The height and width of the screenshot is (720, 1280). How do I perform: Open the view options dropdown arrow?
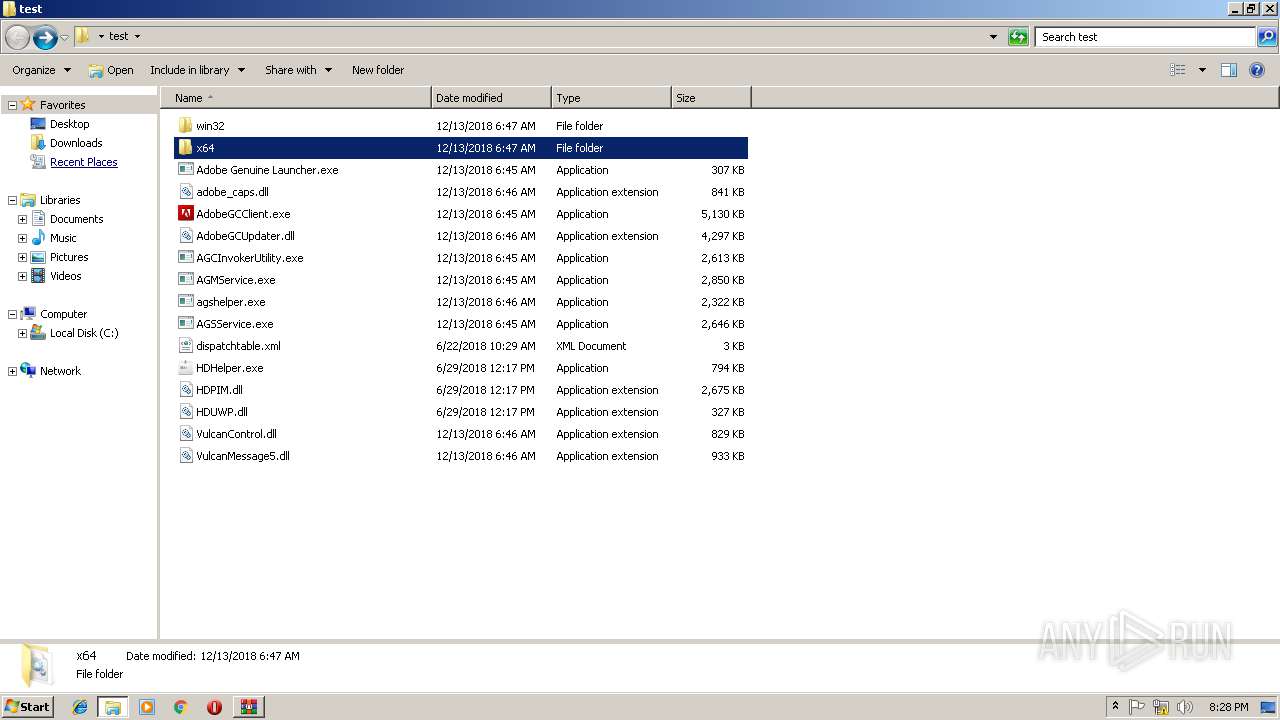pyautogui.click(x=1202, y=70)
